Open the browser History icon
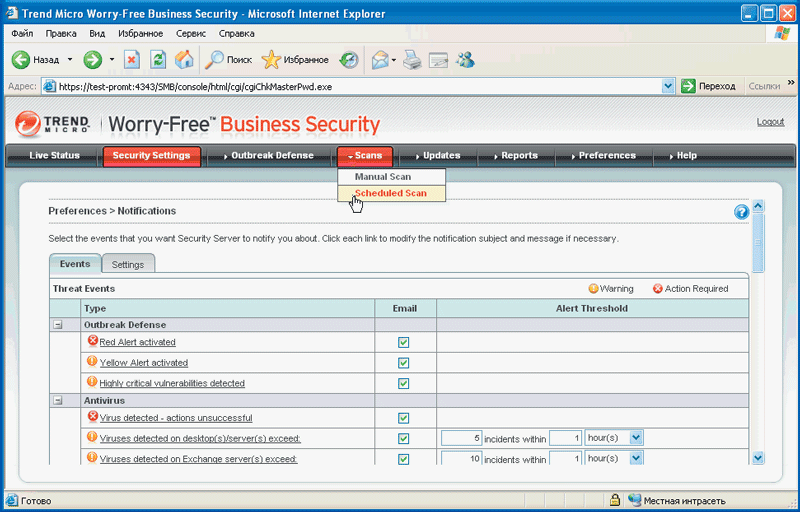The width and height of the screenshot is (800, 512). (x=349, y=59)
